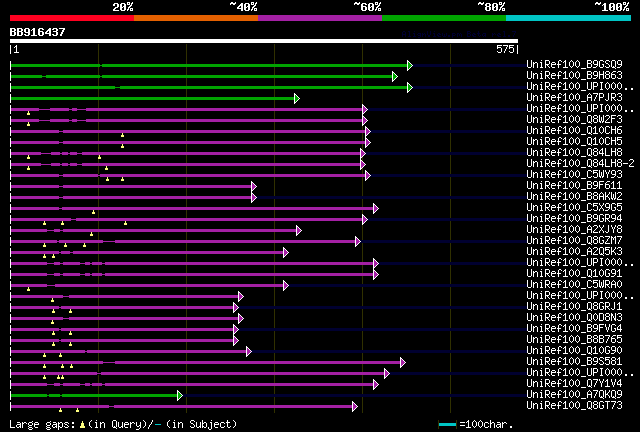
Task: Click the green arrowhead ending the A7PJR3 alignment
Action: point(297,98)
